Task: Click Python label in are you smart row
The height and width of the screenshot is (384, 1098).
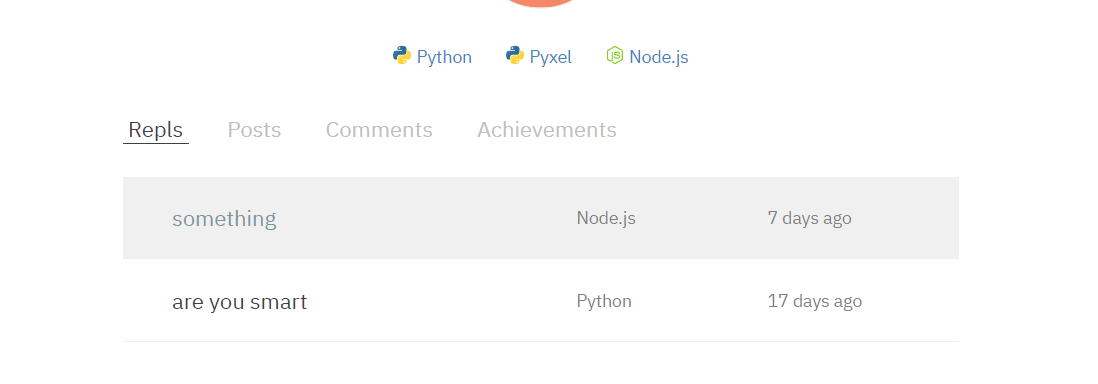Action: point(604,301)
